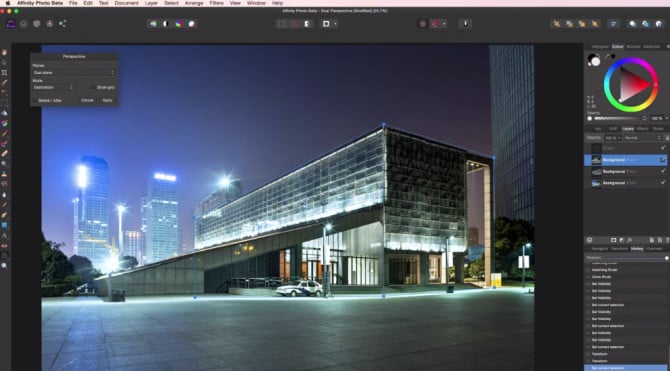Click the primary colour circle swatch
The image size is (670, 371).
[x=595, y=62]
